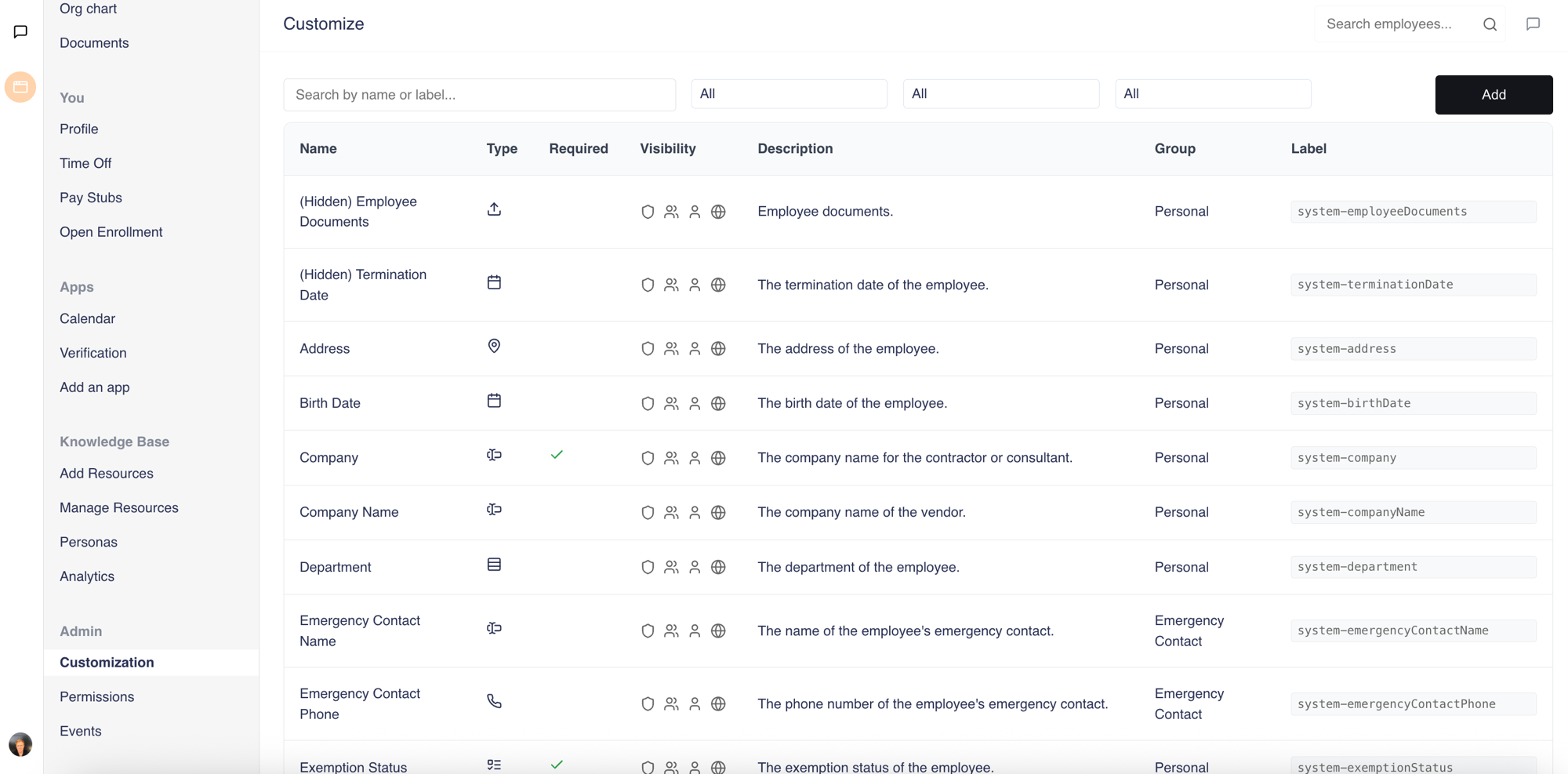Click the upload type icon for Employee Documents
This screenshot has width=1568, height=774.
pos(494,209)
